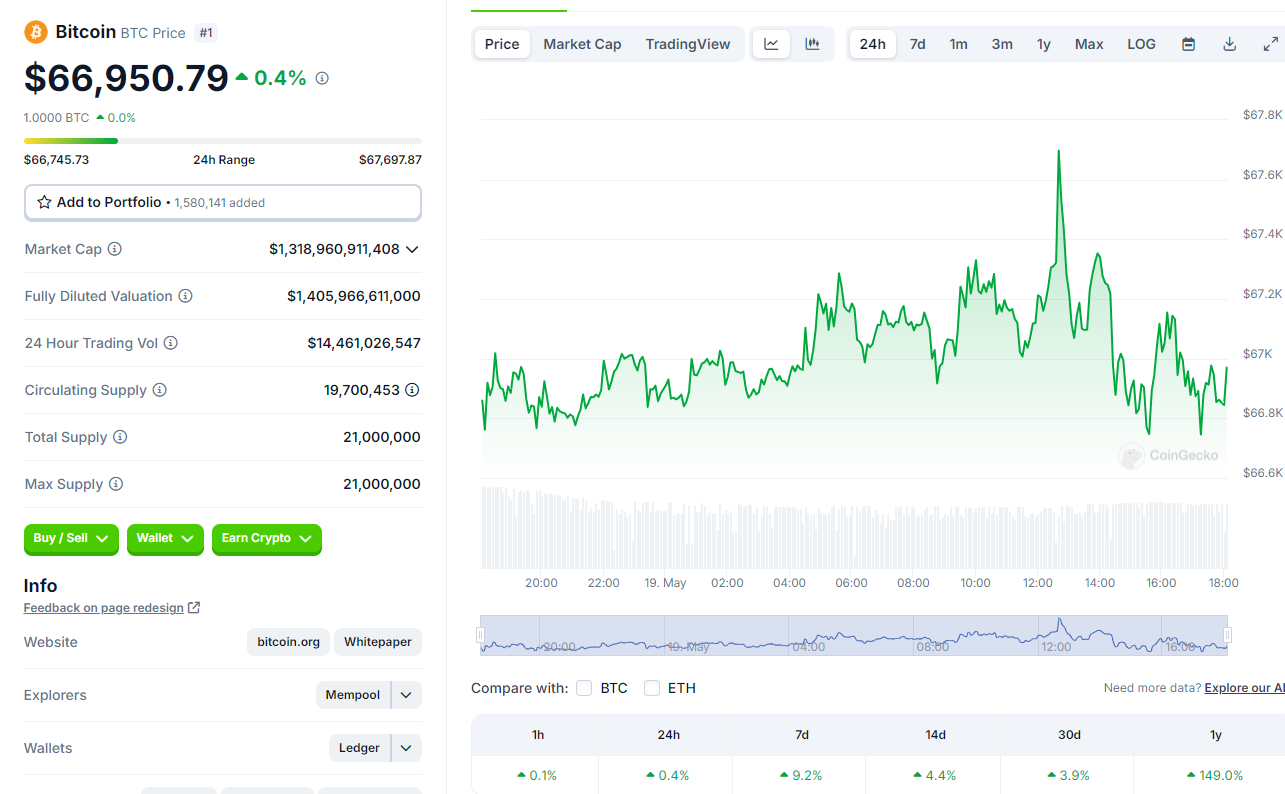Tick the ETH compare checkbox
1285x794 pixels.
click(x=652, y=688)
